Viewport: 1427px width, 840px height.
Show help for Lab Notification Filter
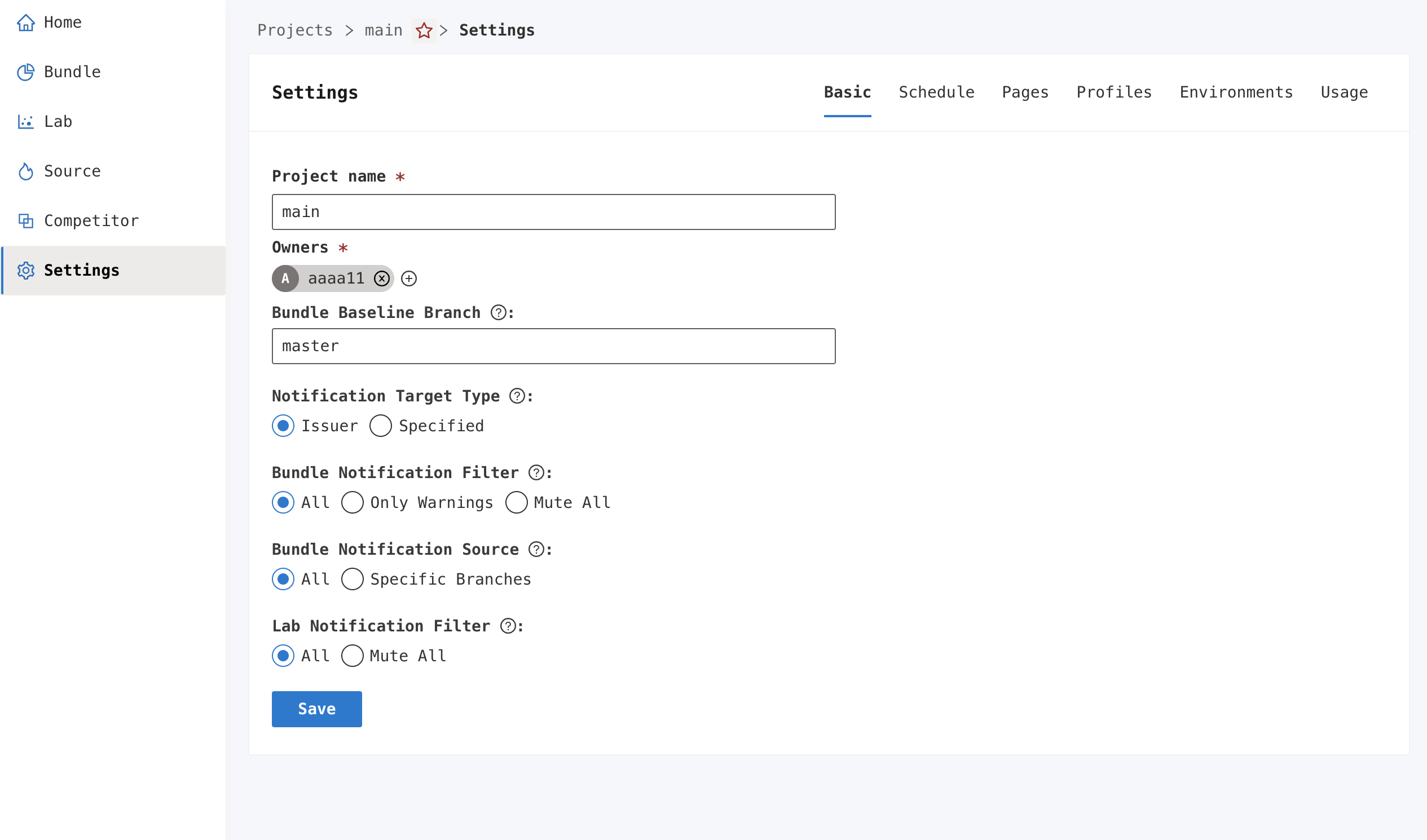point(508,625)
